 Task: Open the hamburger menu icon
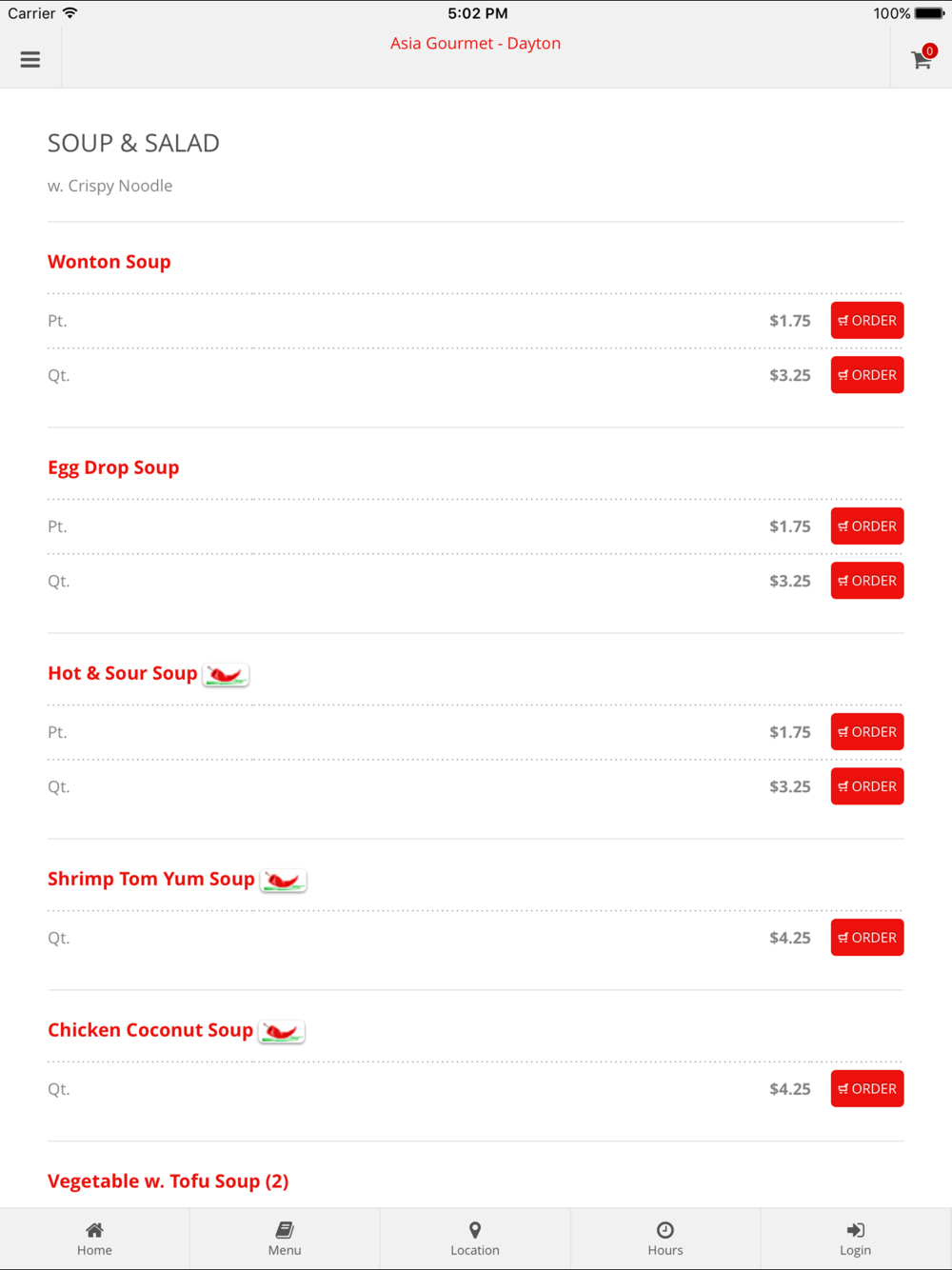(30, 59)
